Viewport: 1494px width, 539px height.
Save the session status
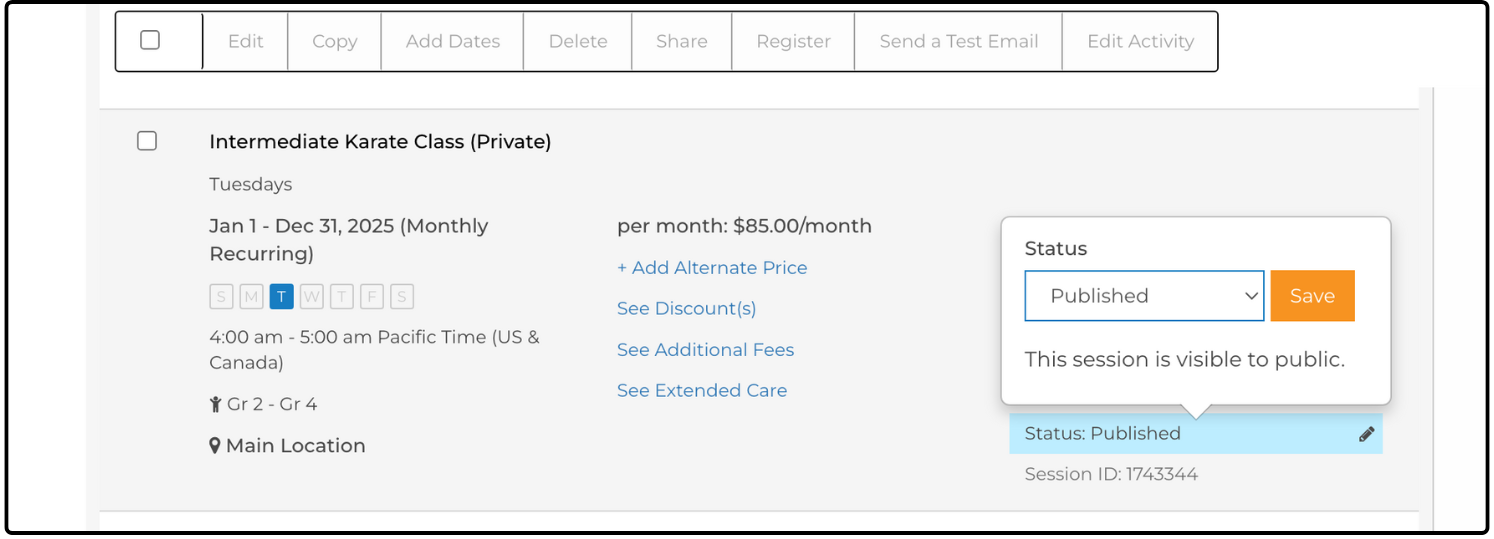pyautogui.click(x=1312, y=296)
